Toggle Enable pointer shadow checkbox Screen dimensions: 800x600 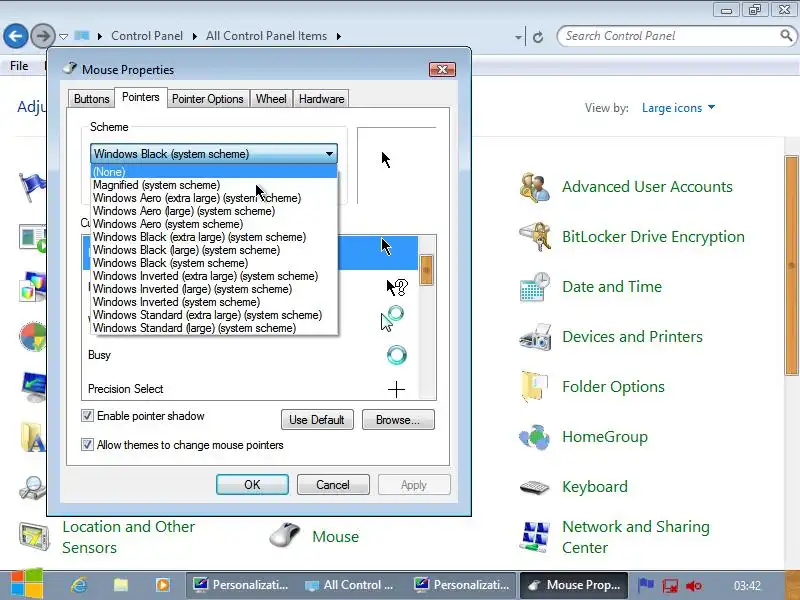point(88,416)
